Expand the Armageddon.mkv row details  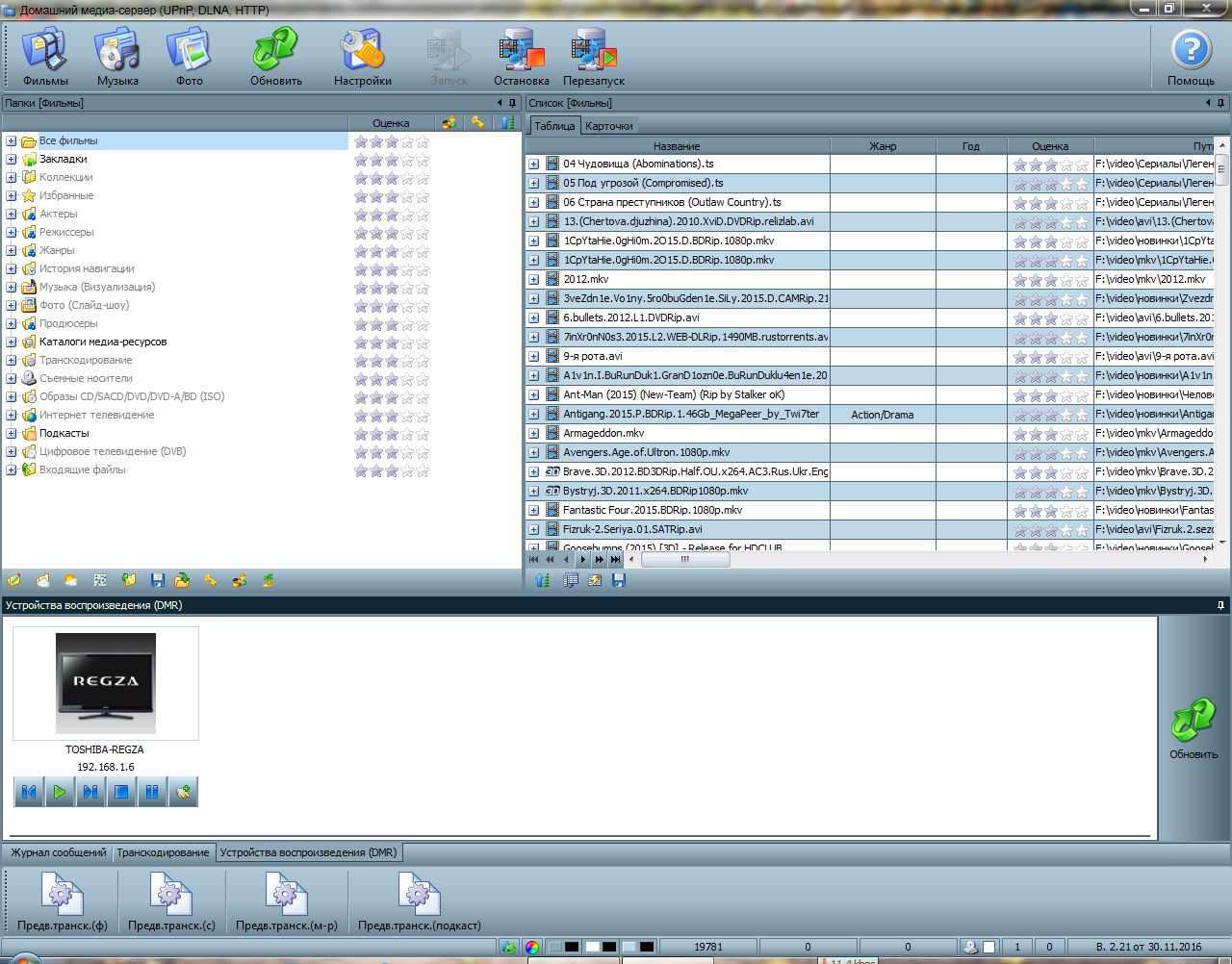point(533,434)
